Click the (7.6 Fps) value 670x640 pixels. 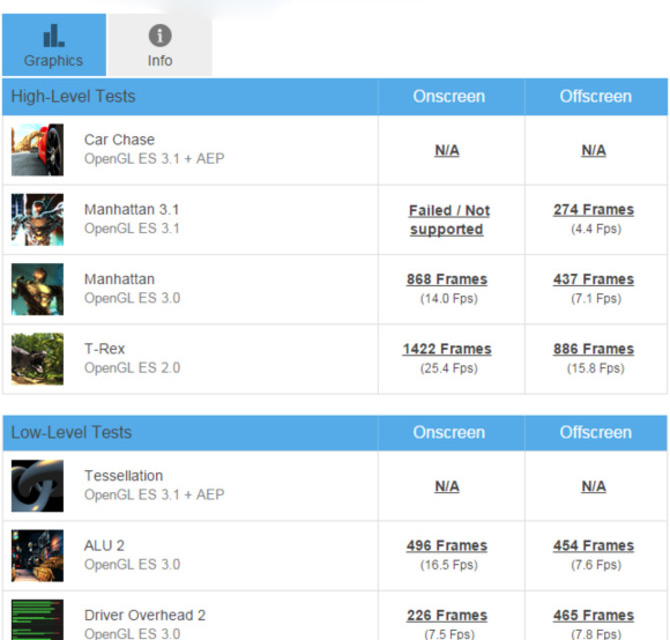point(596,565)
